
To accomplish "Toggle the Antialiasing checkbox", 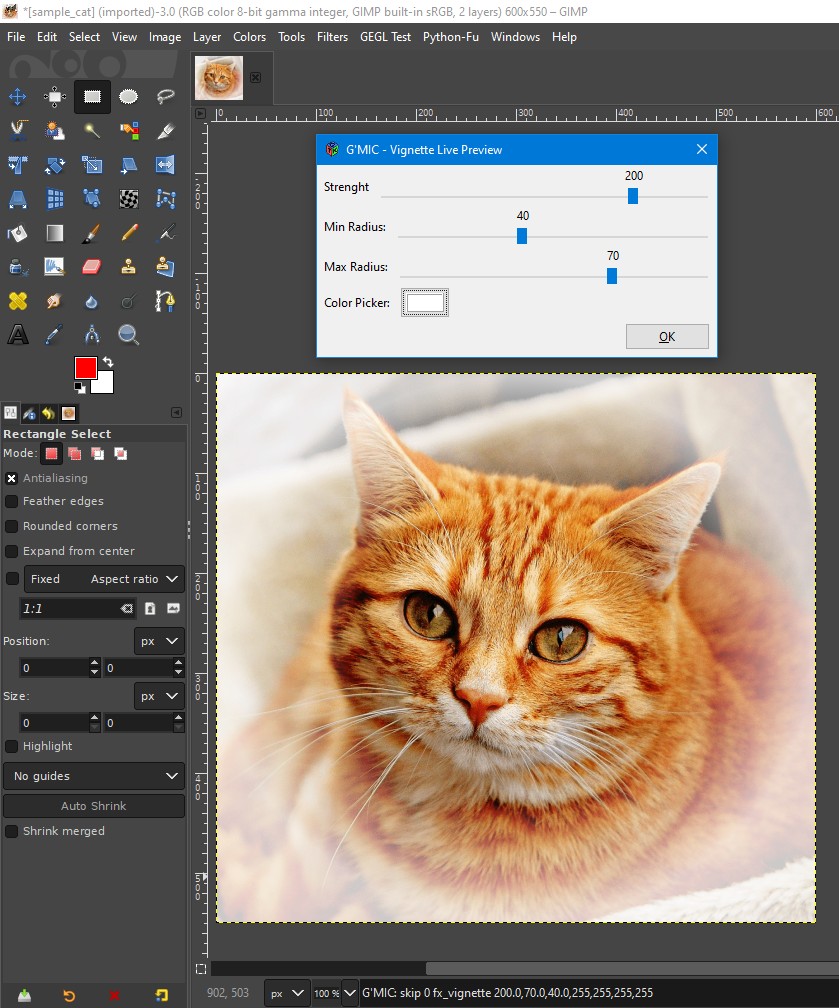I will (12, 478).
